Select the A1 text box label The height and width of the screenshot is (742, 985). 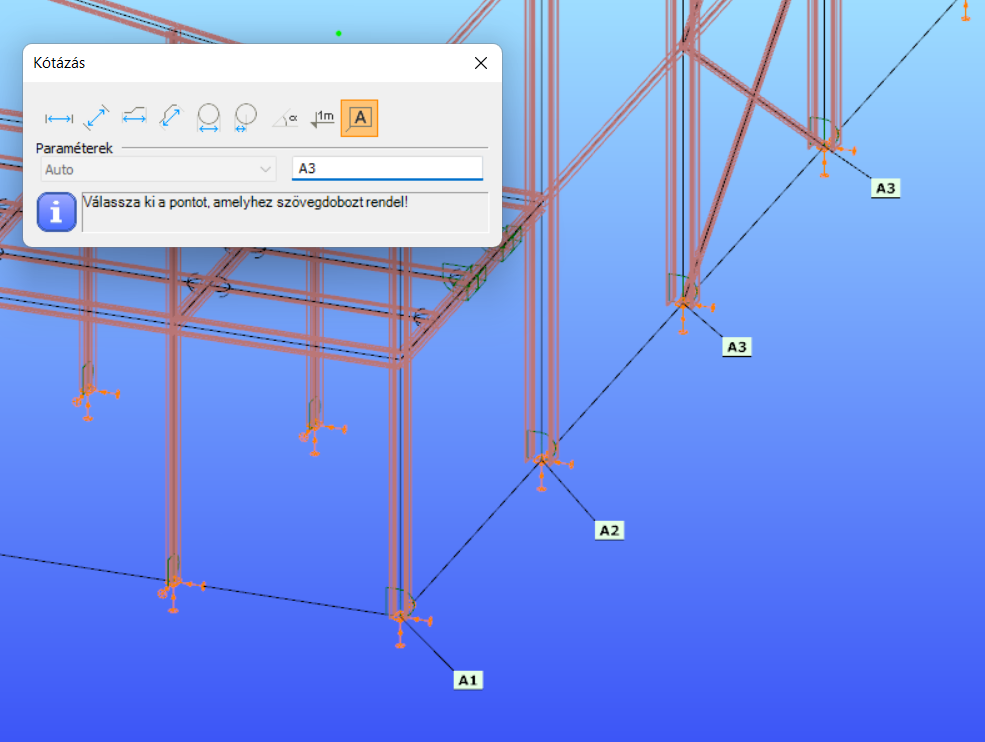(x=468, y=680)
